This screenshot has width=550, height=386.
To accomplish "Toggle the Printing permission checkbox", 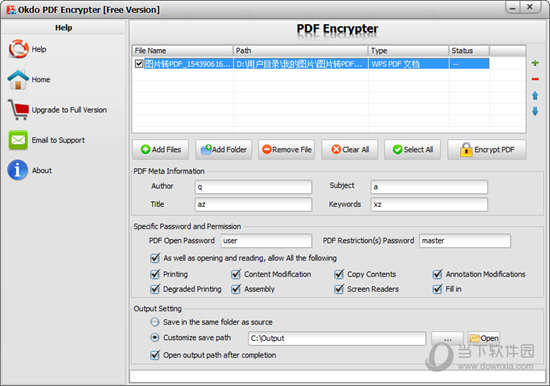I will tap(155, 274).
